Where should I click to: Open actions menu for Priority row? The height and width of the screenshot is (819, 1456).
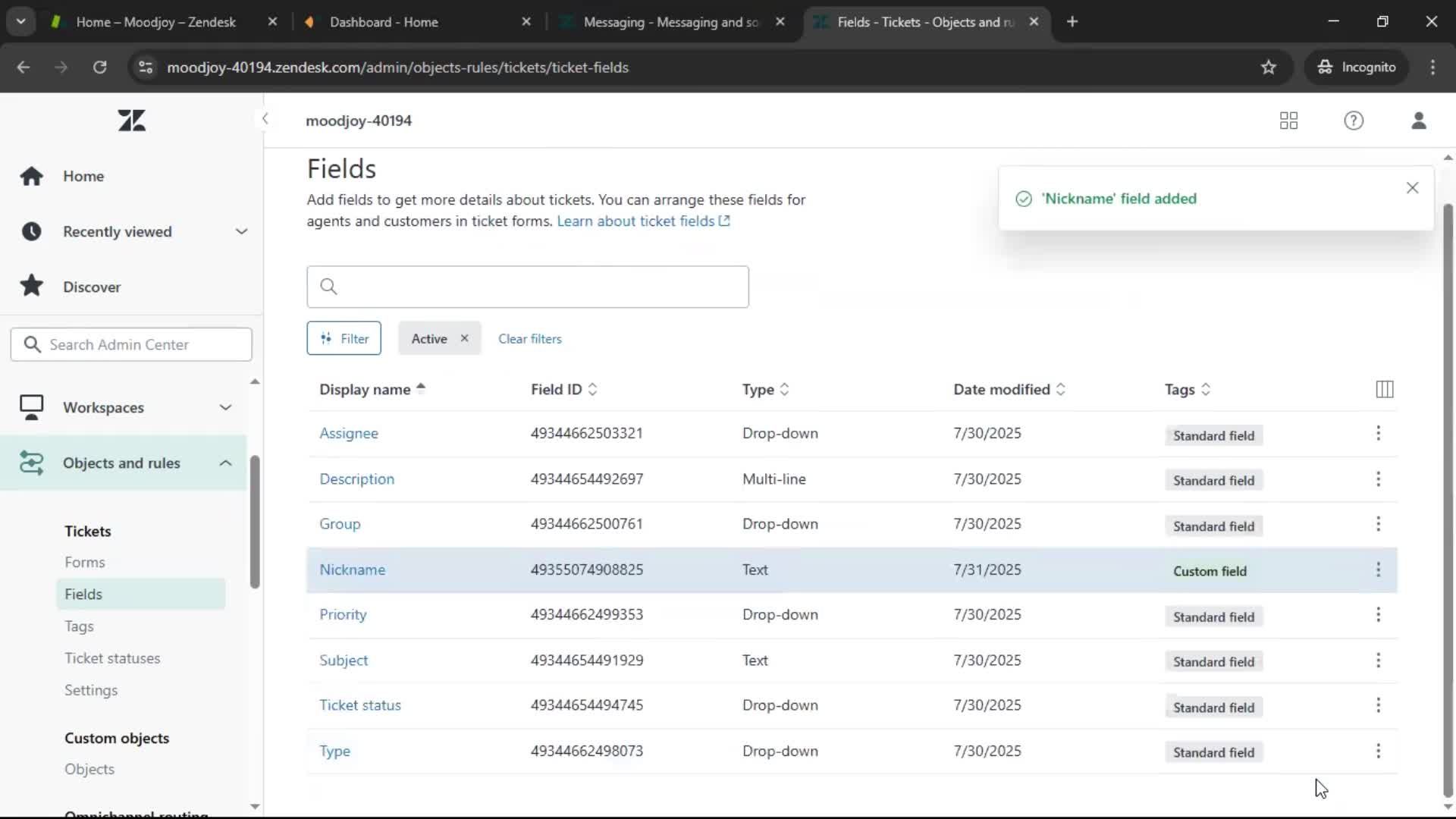coord(1378,615)
